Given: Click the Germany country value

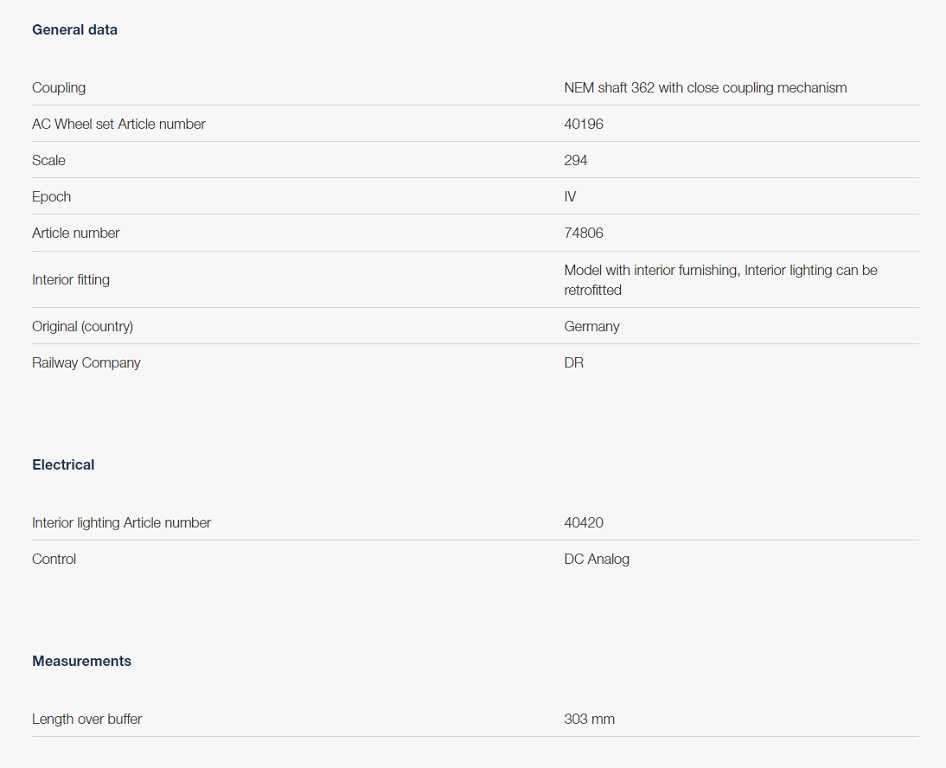Looking at the screenshot, I should click(x=592, y=327).
